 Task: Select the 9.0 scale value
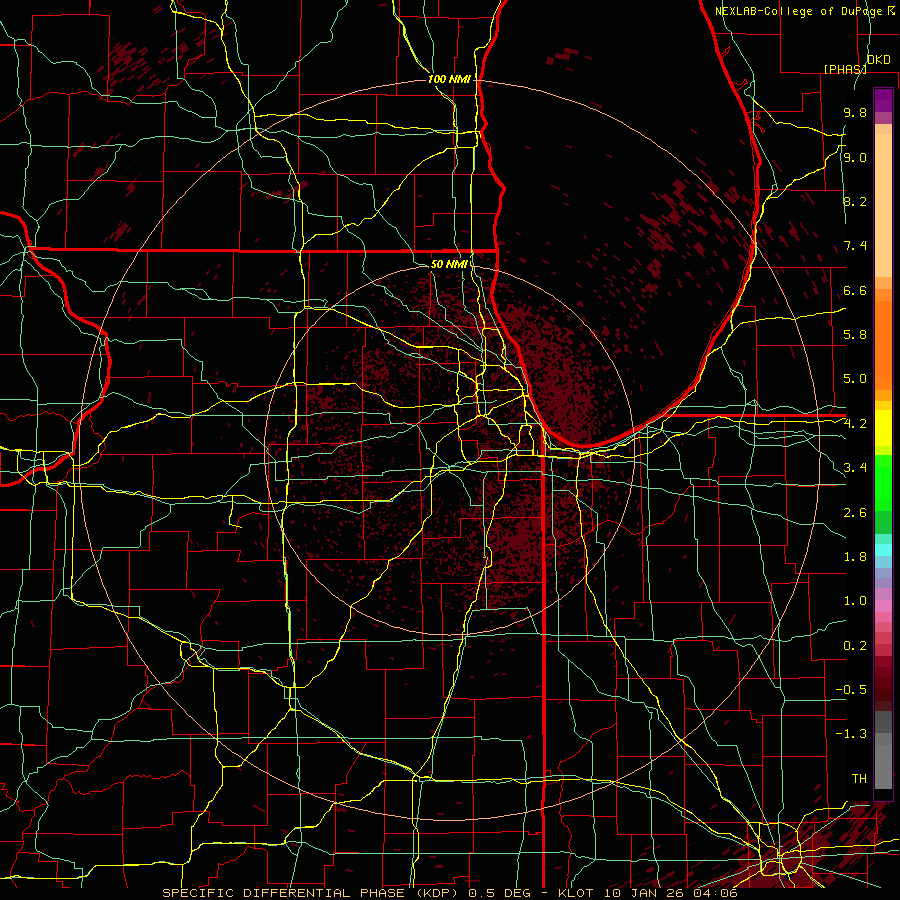click(x=855, y=157)
